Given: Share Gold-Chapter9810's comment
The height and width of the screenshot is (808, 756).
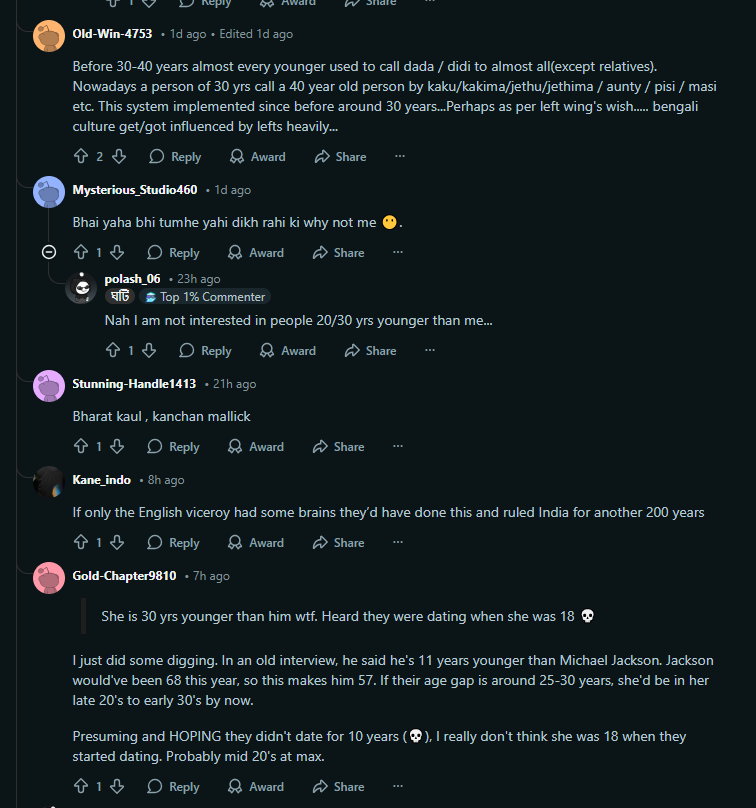Looking at the screenshot, I should 338,787.
